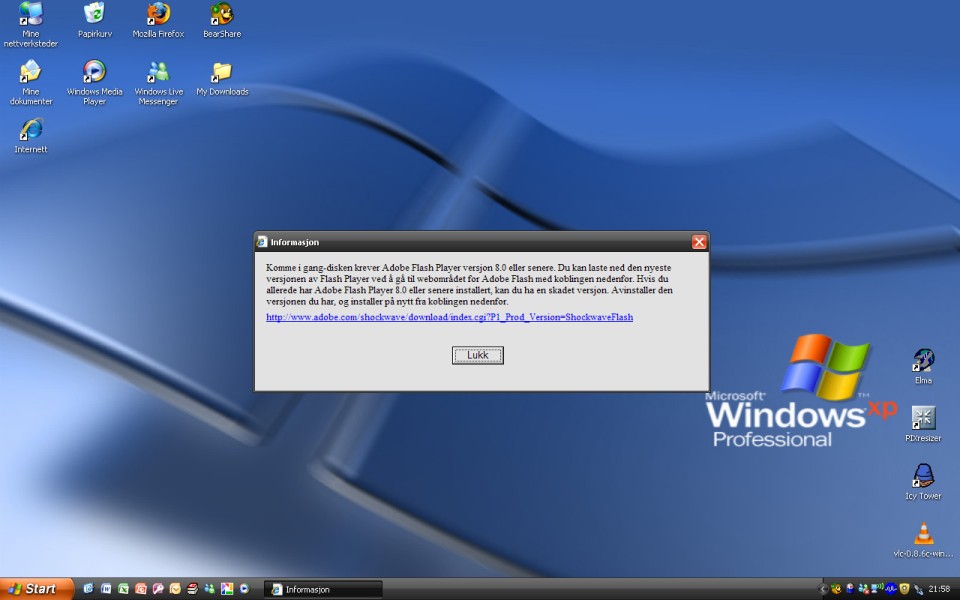Open Messenger from Quick Launch bar
This screenshot has width=960, height=600.
tap(209, 588)
